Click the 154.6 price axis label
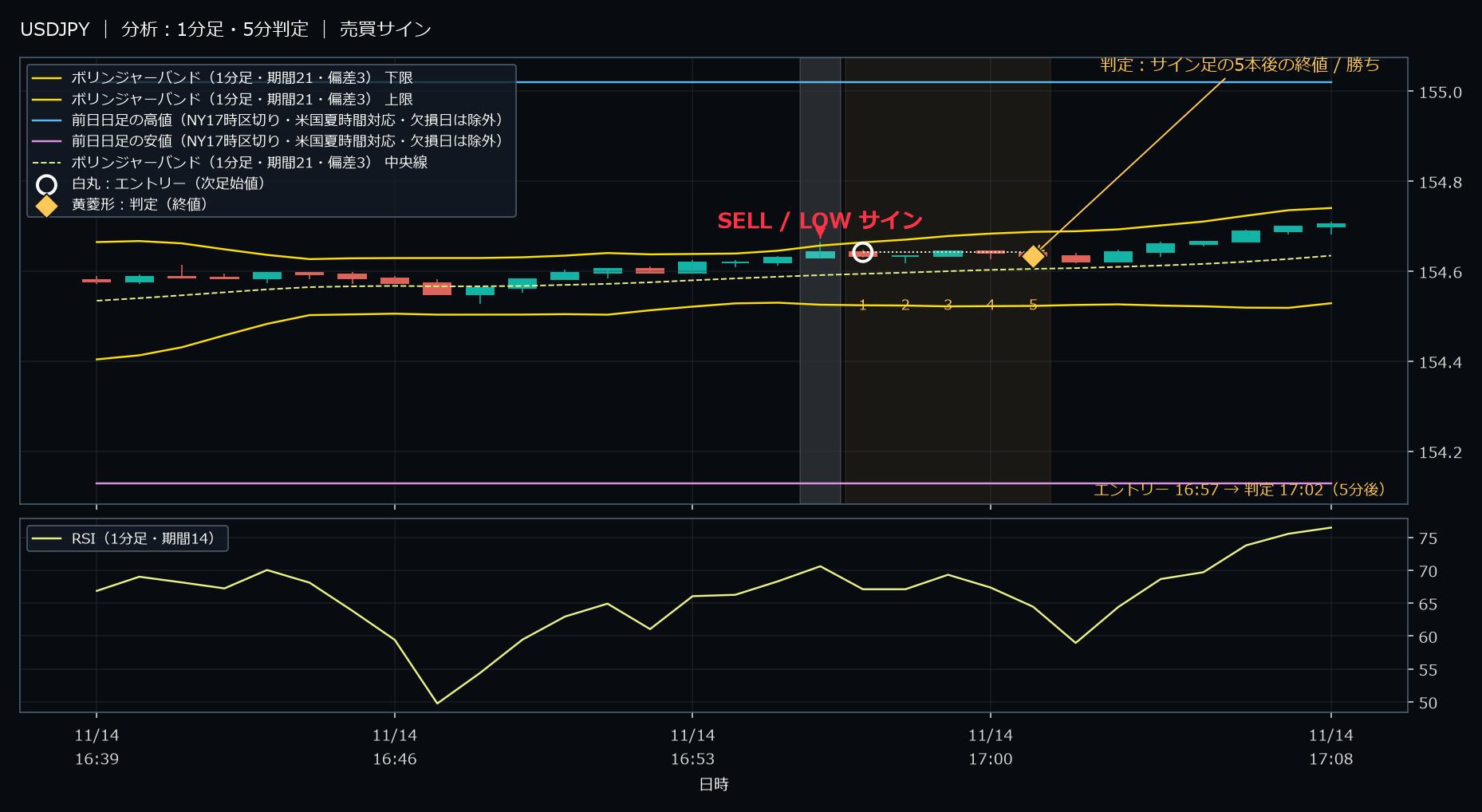Viewport: 1482px width, 812px height. tap(1440, 273)
